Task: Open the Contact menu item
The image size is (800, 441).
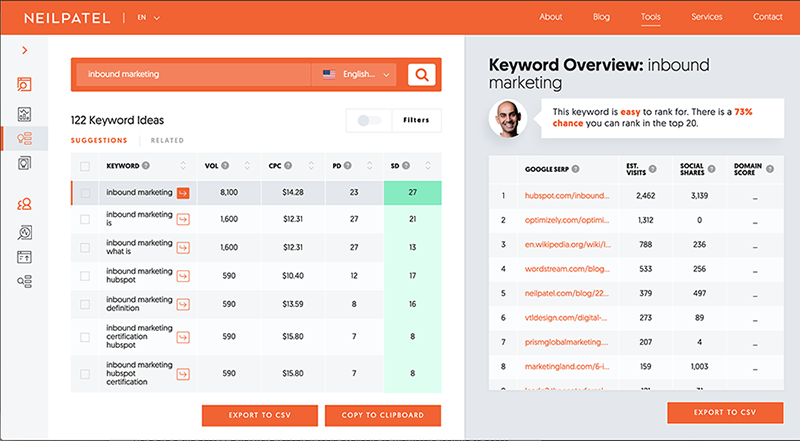Action: point(768,17)
